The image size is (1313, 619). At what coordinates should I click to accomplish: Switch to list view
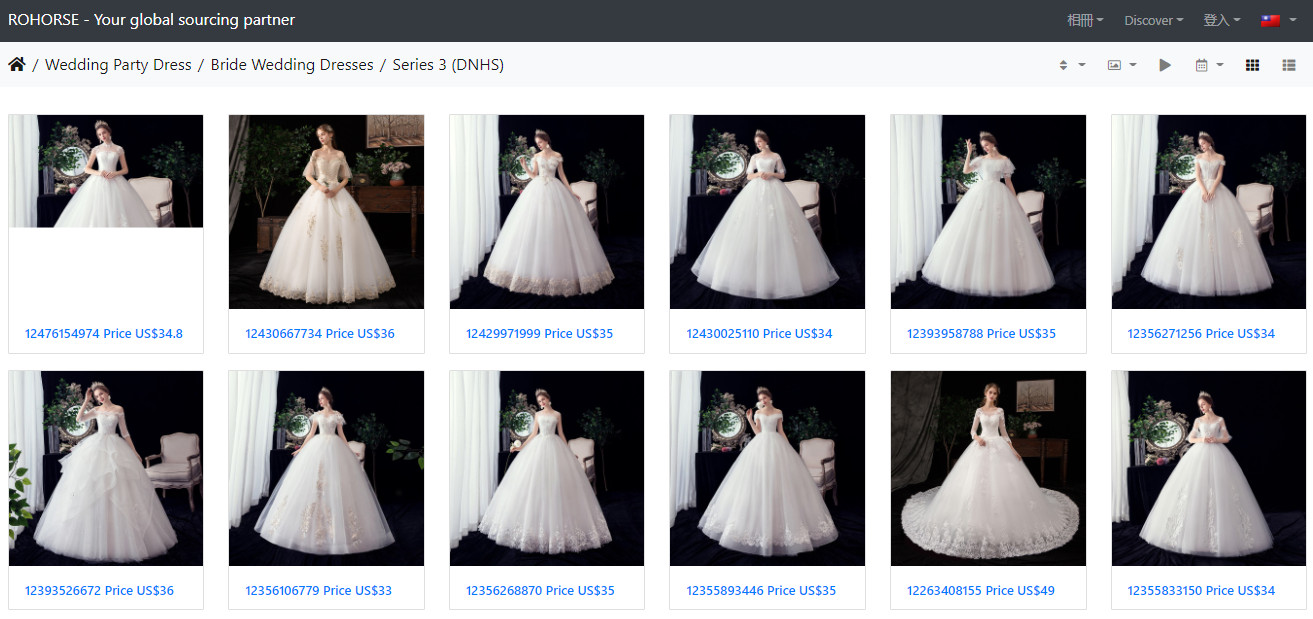(1289, 65)
